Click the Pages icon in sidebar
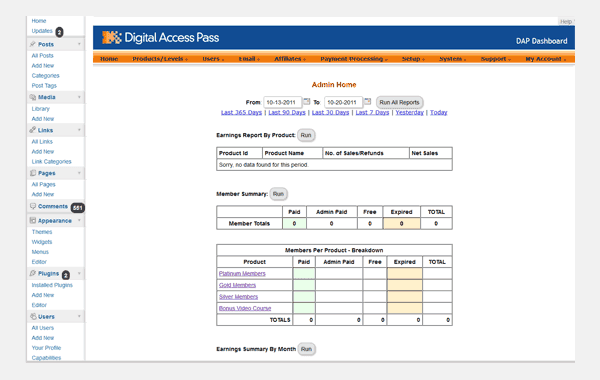The height and width of the screenshot is (380, 600). [x=33, y=173]
